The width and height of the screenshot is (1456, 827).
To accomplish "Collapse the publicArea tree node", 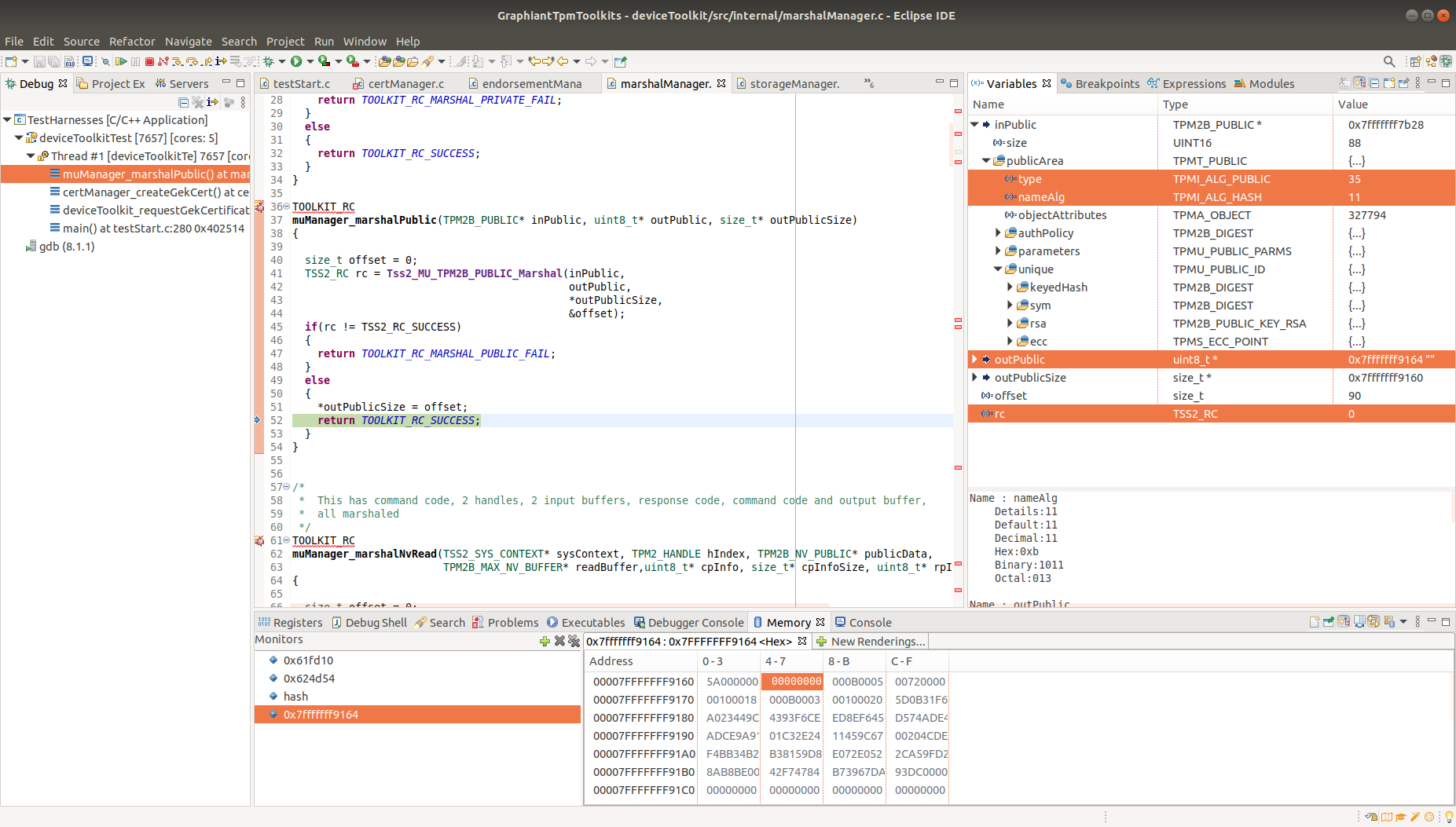I will 986,160.
